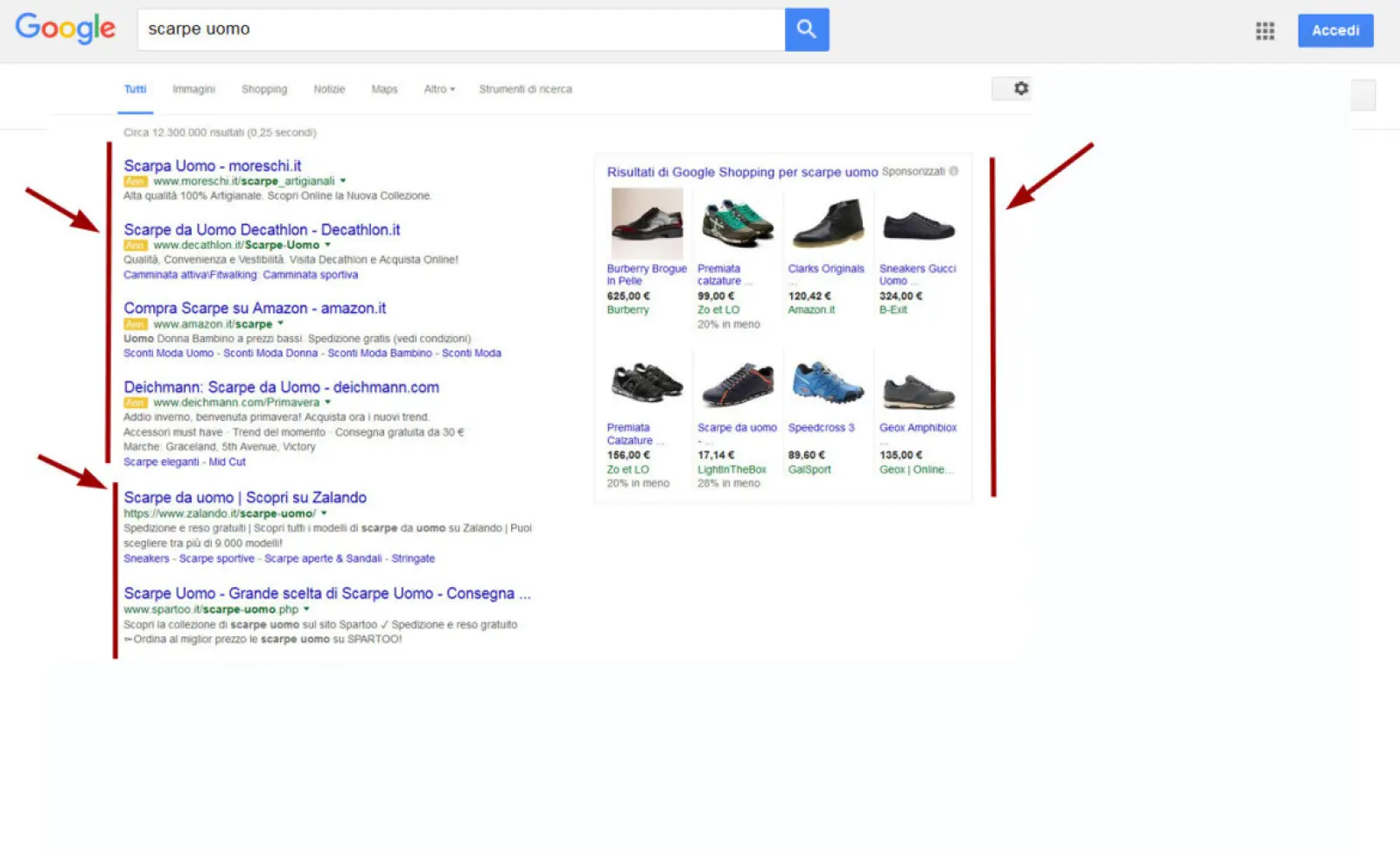Click the Premiata calzature 99,00 € thumbnail
This screenshot has width=1400, height=854.
738,223
